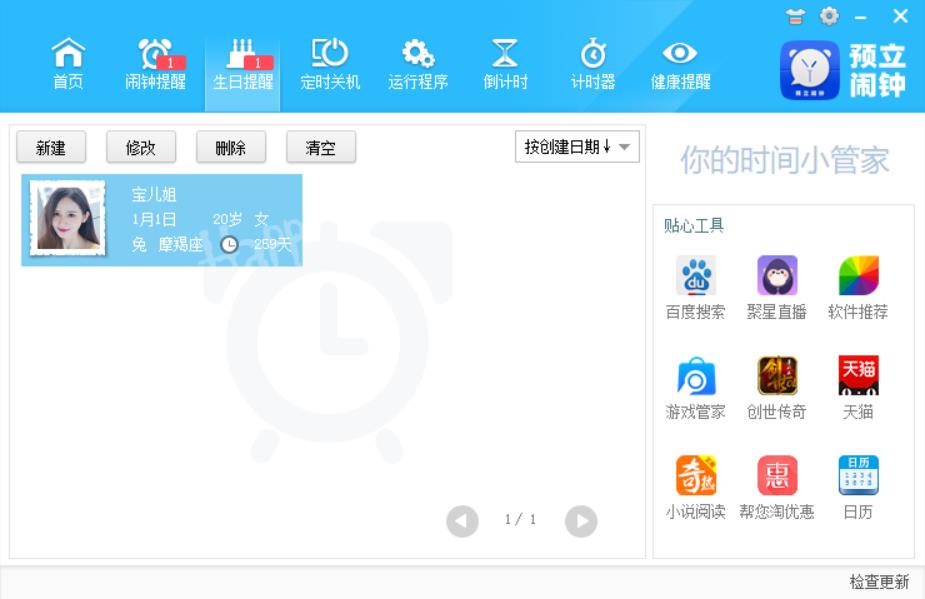Expand the 按创建日期 sort dropdown
Image resolution: width=925 pixels, height=599 pixels.
[577, 147]
